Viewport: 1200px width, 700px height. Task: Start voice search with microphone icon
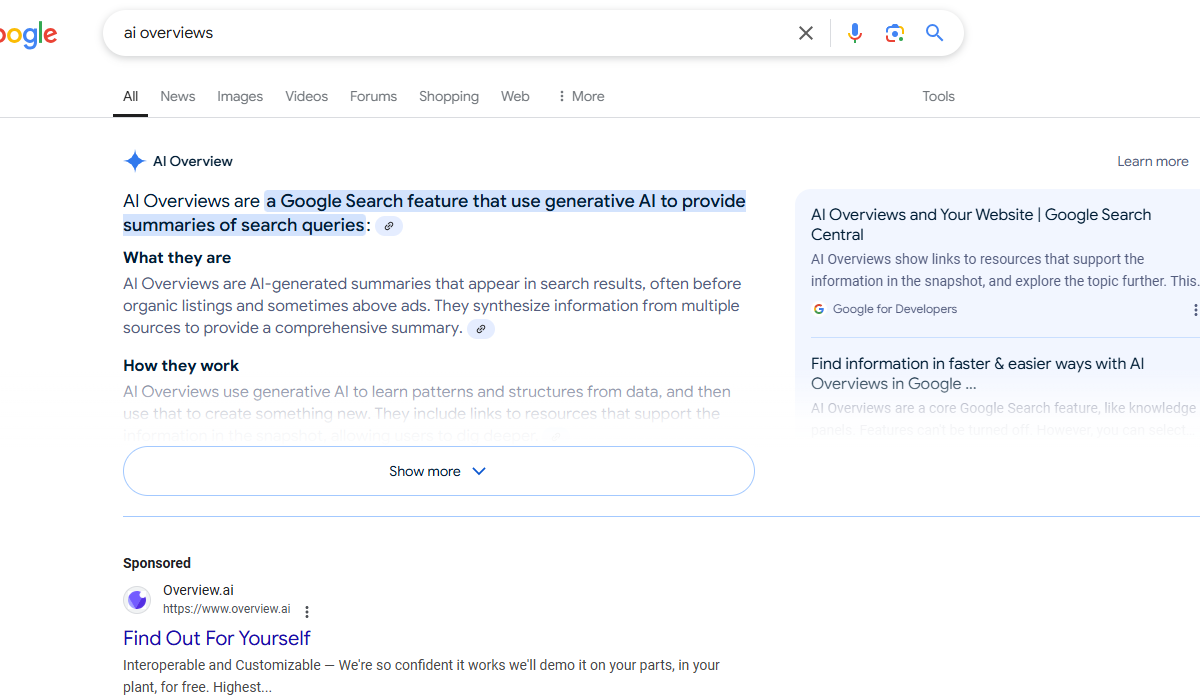(855, 33)
